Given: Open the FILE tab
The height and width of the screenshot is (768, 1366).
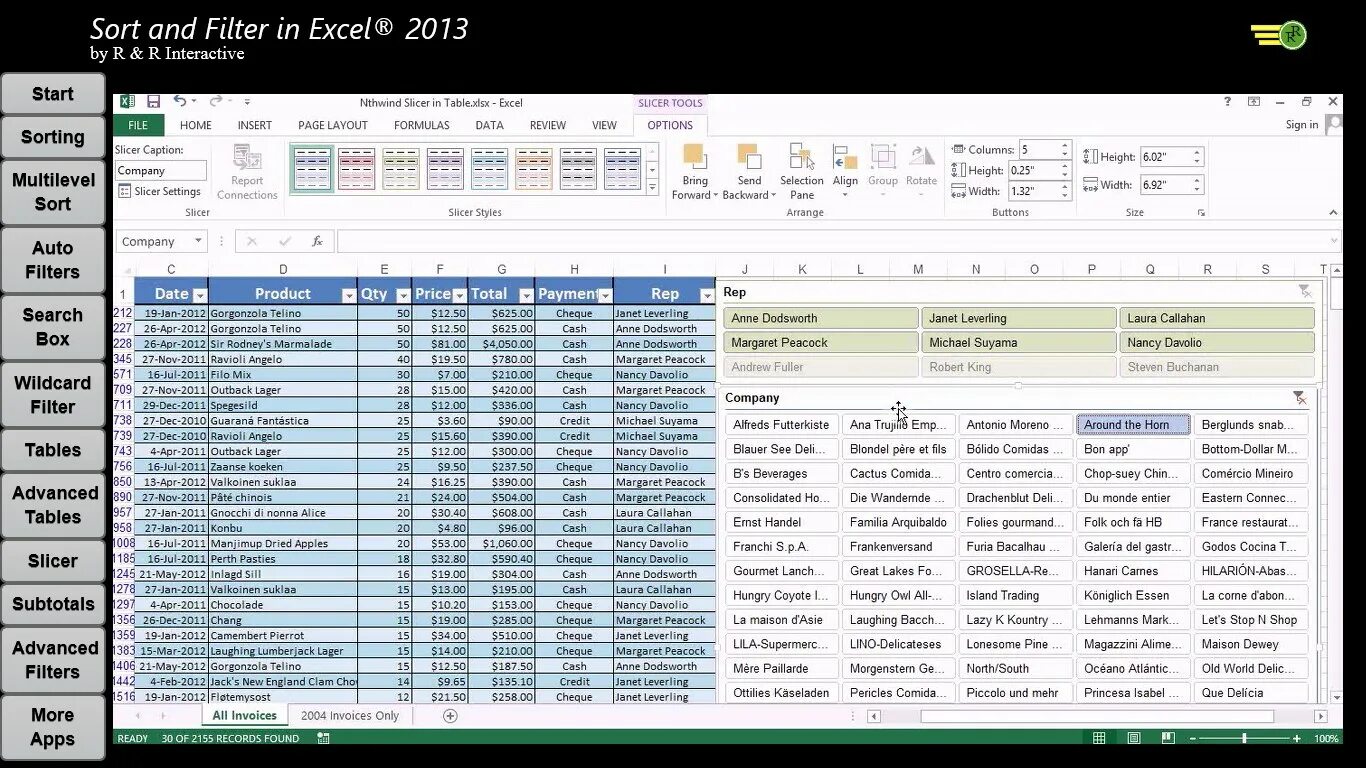Looking at the screenshot, I should tap(138, 125).
